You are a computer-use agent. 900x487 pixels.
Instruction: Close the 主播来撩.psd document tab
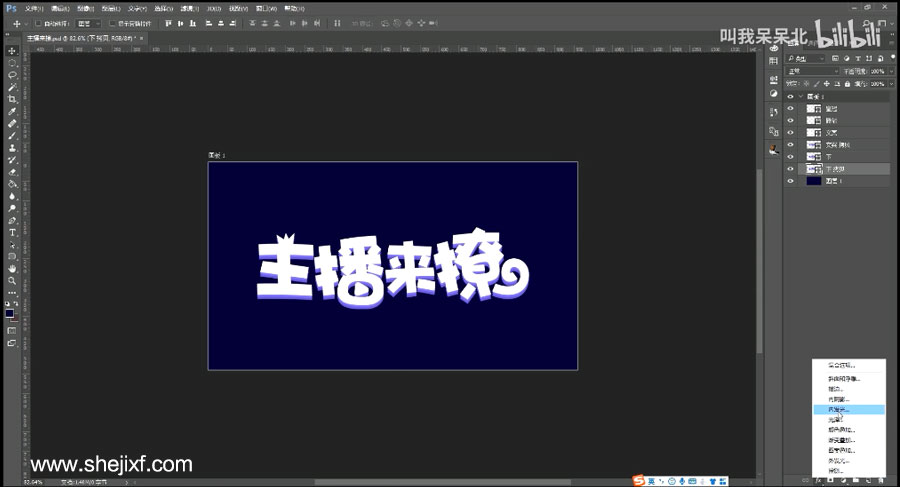click(x=142, y=38)
